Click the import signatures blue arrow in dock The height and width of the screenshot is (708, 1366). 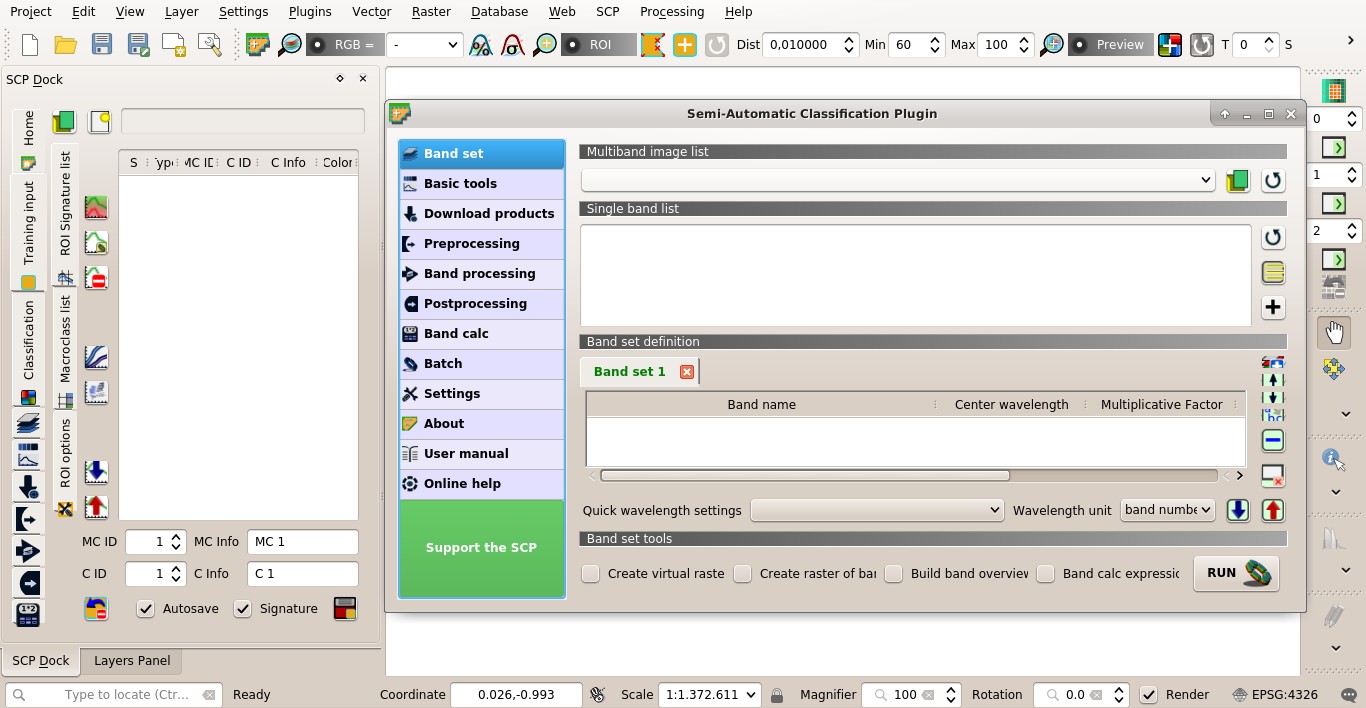[96, 471]
